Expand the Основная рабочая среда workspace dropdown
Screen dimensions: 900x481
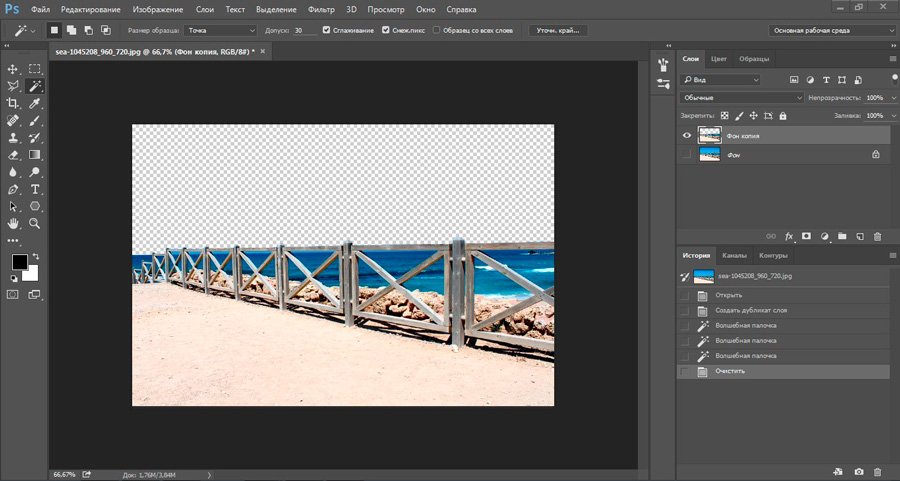831,31
